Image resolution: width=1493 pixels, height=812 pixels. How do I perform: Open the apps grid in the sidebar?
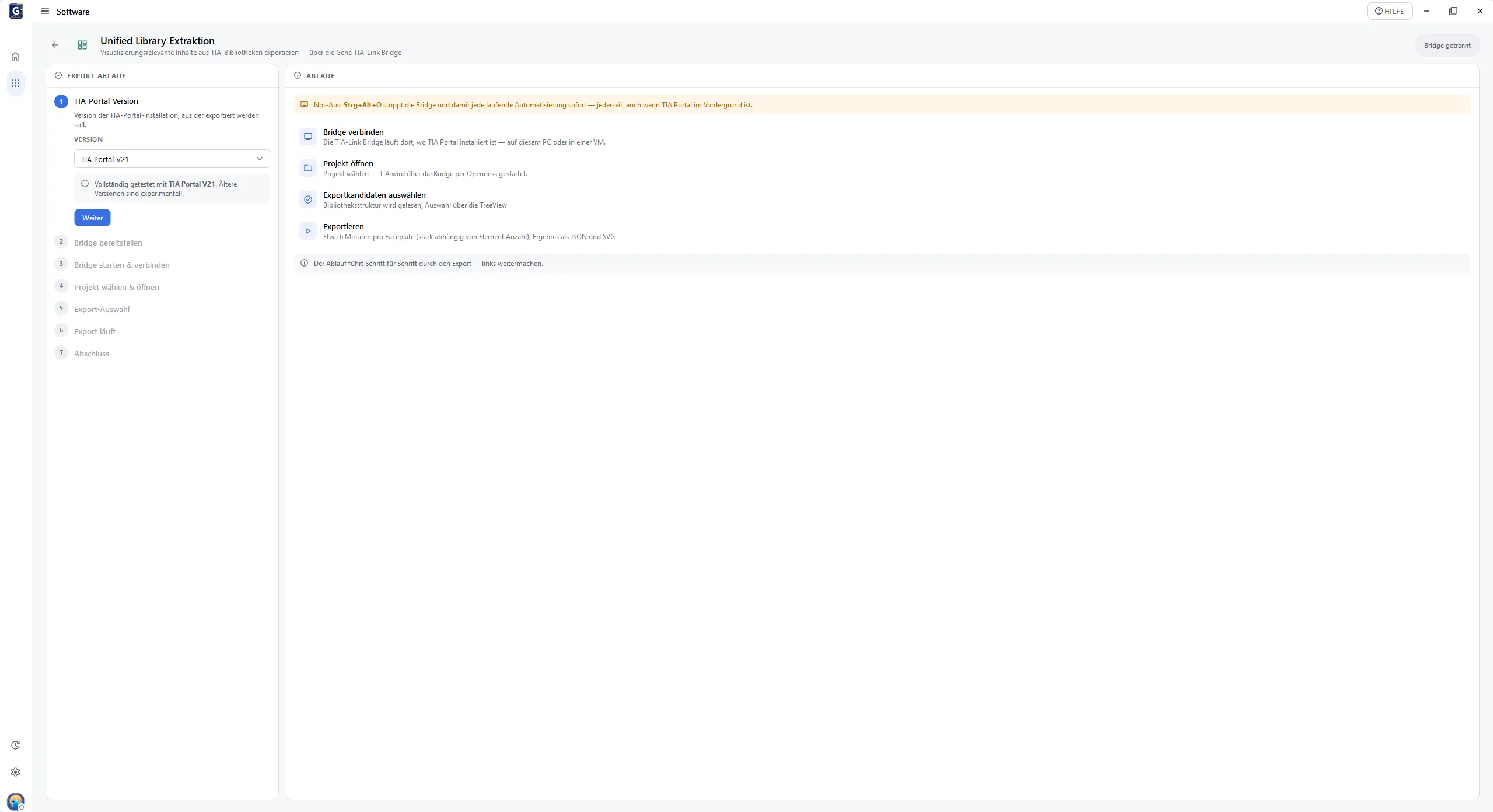[x=16, y=83]
